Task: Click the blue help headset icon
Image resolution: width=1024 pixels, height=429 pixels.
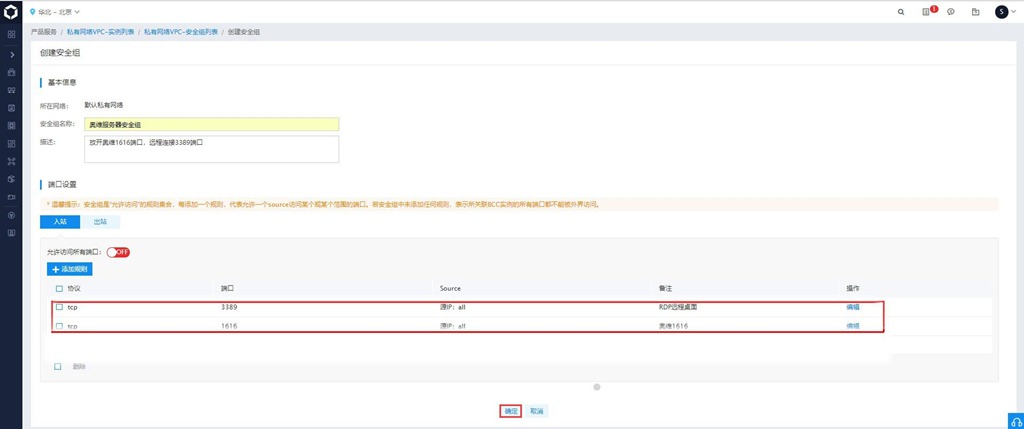Action: 1013,419
